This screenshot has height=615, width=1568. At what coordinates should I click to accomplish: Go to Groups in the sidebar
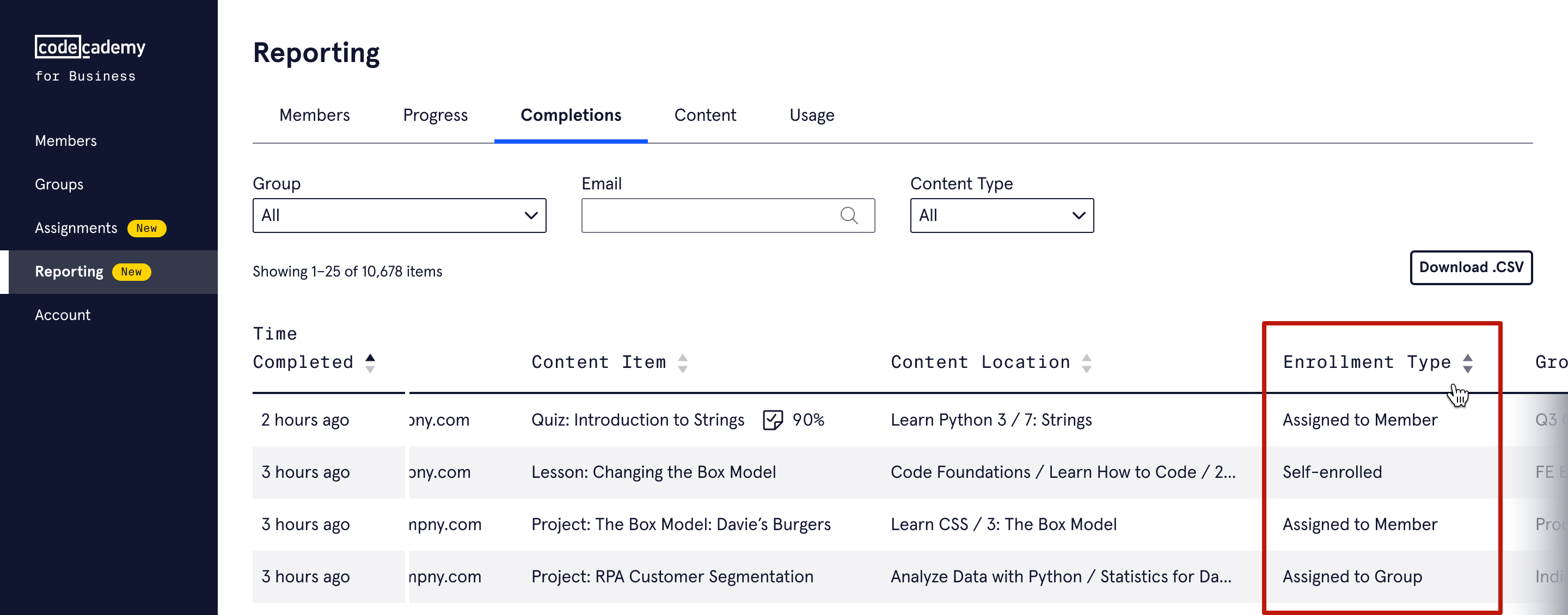coord(59,184)
